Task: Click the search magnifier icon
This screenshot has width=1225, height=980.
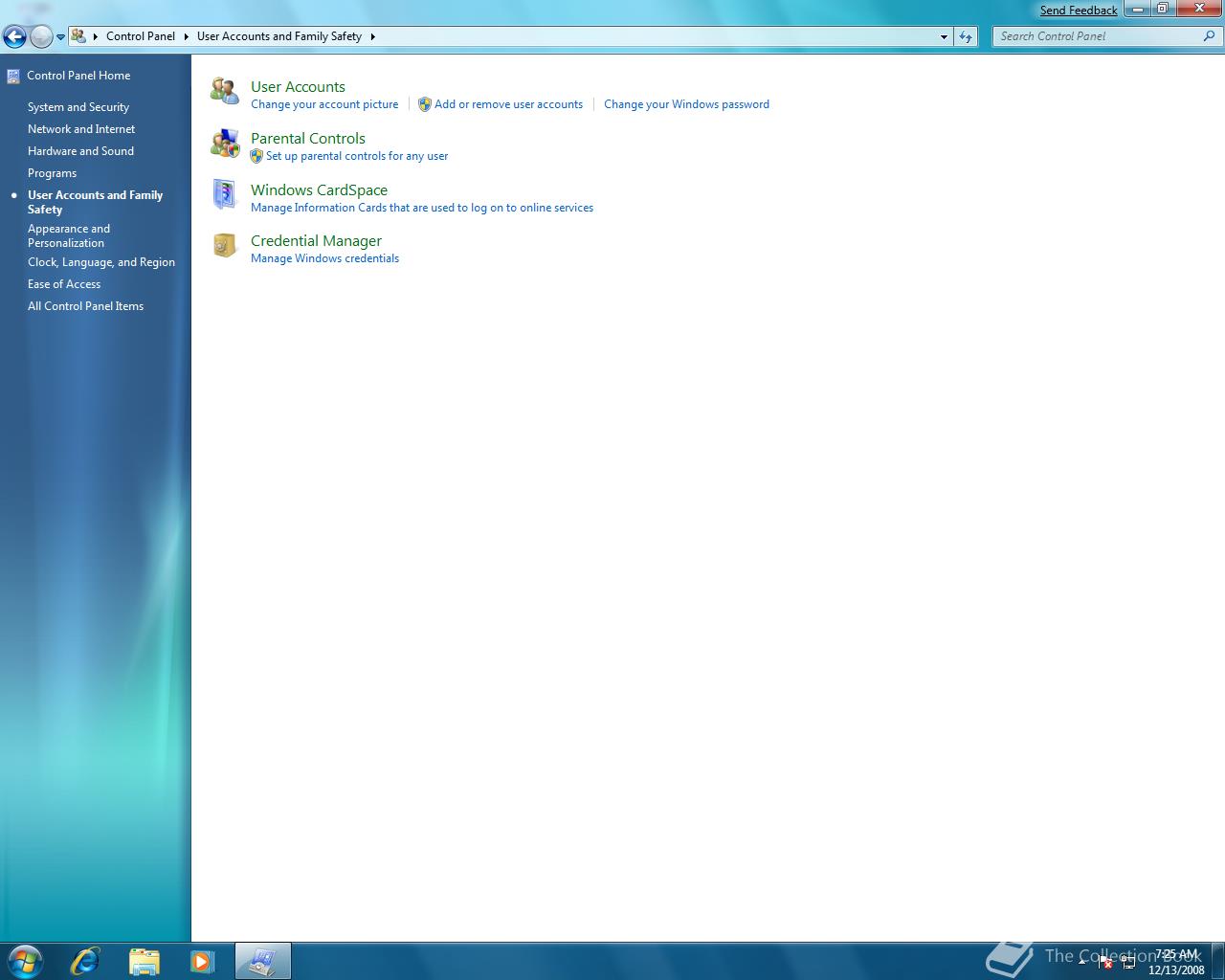Action: [x=1210, y=36]
